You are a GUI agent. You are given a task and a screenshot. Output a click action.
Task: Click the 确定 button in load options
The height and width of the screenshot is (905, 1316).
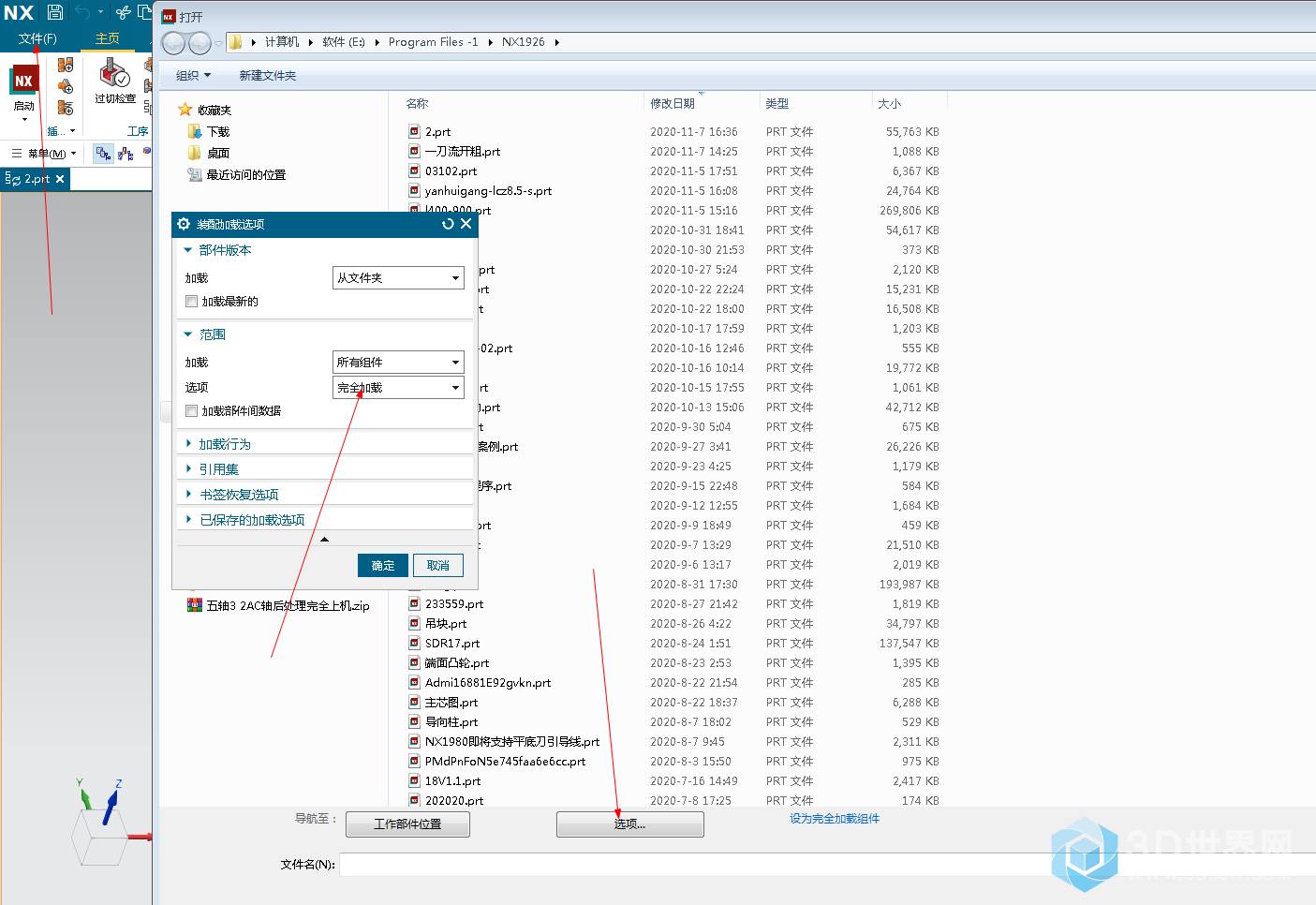click(383, 565)
